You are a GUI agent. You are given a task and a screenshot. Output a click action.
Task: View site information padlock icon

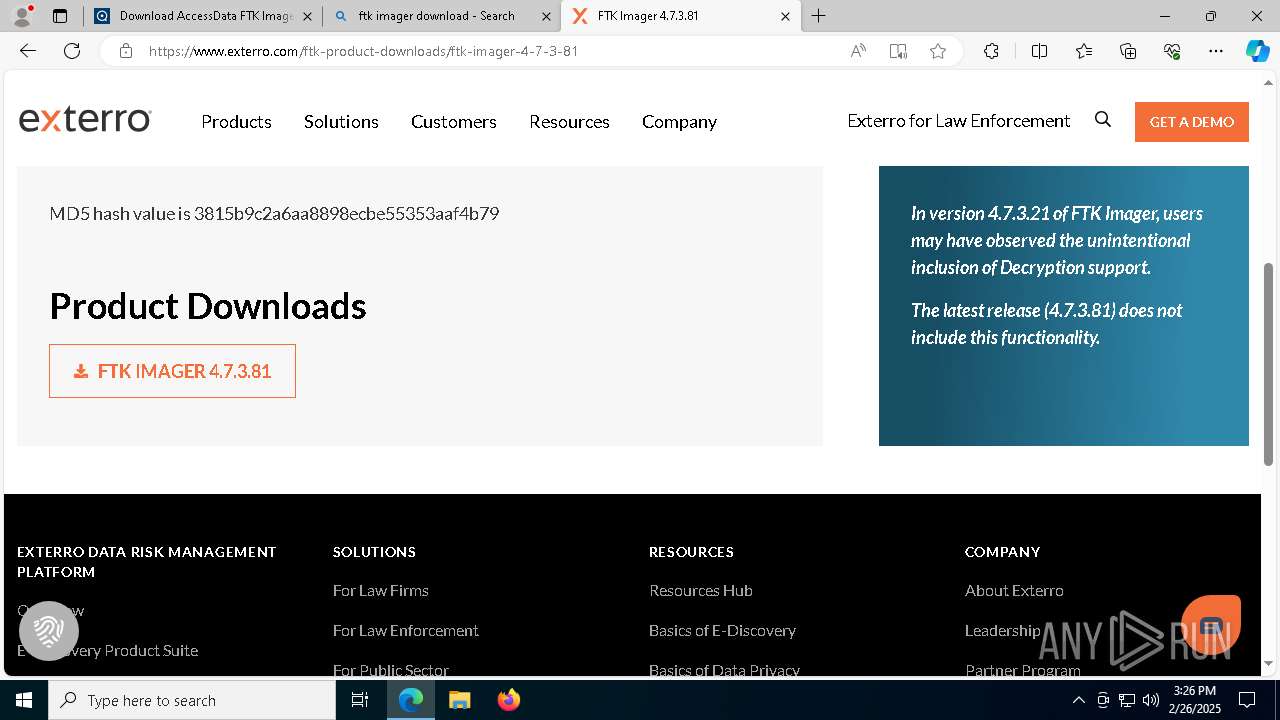pyautogui.click(x=126, y=51)
